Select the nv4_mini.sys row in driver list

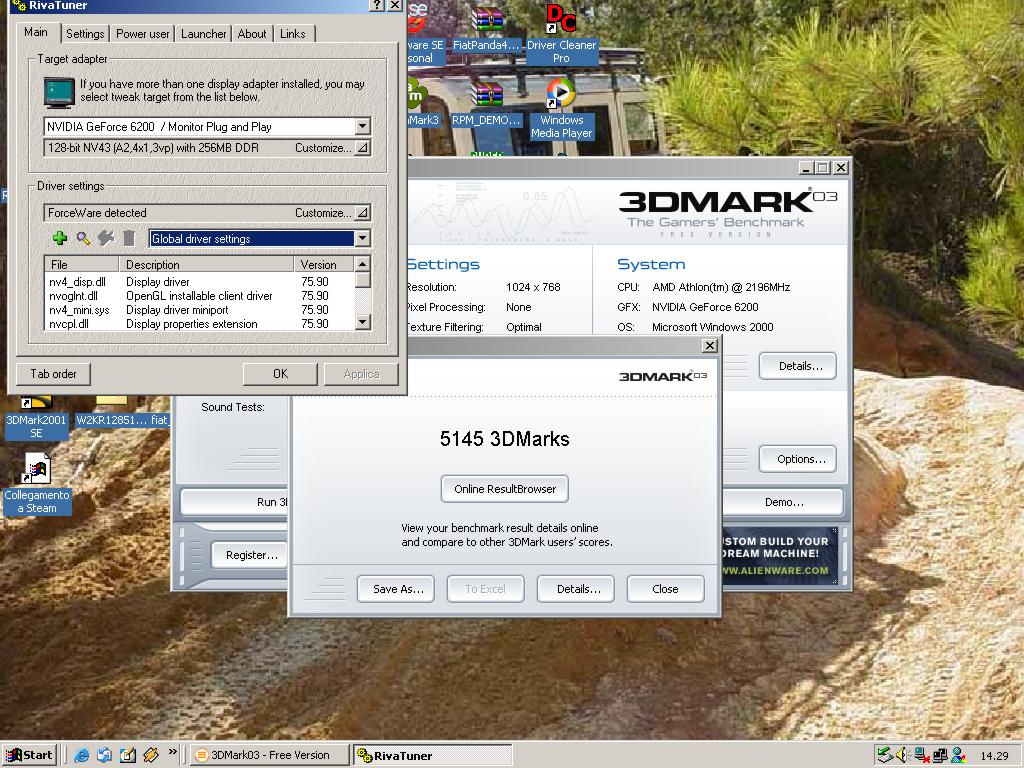click(199, 310)
